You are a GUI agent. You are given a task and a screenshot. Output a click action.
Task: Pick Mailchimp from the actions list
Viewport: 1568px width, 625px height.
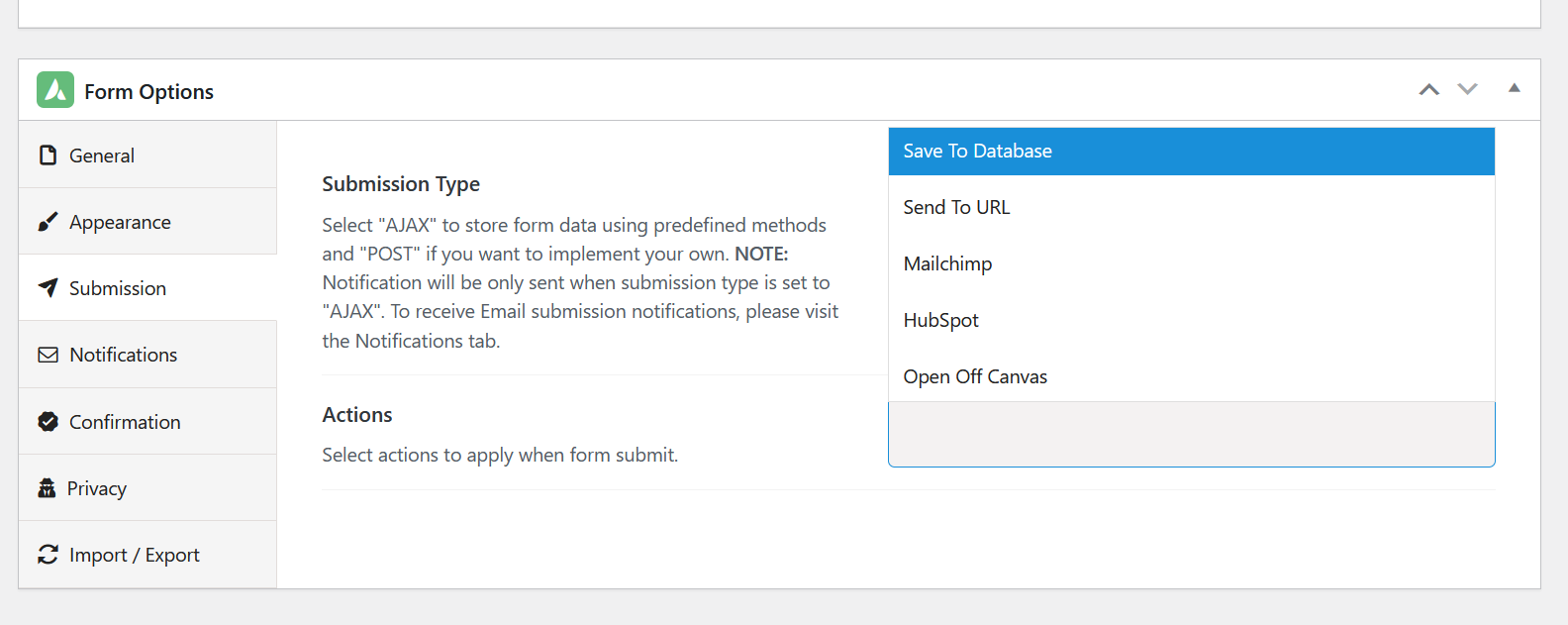pos(1191,264)
